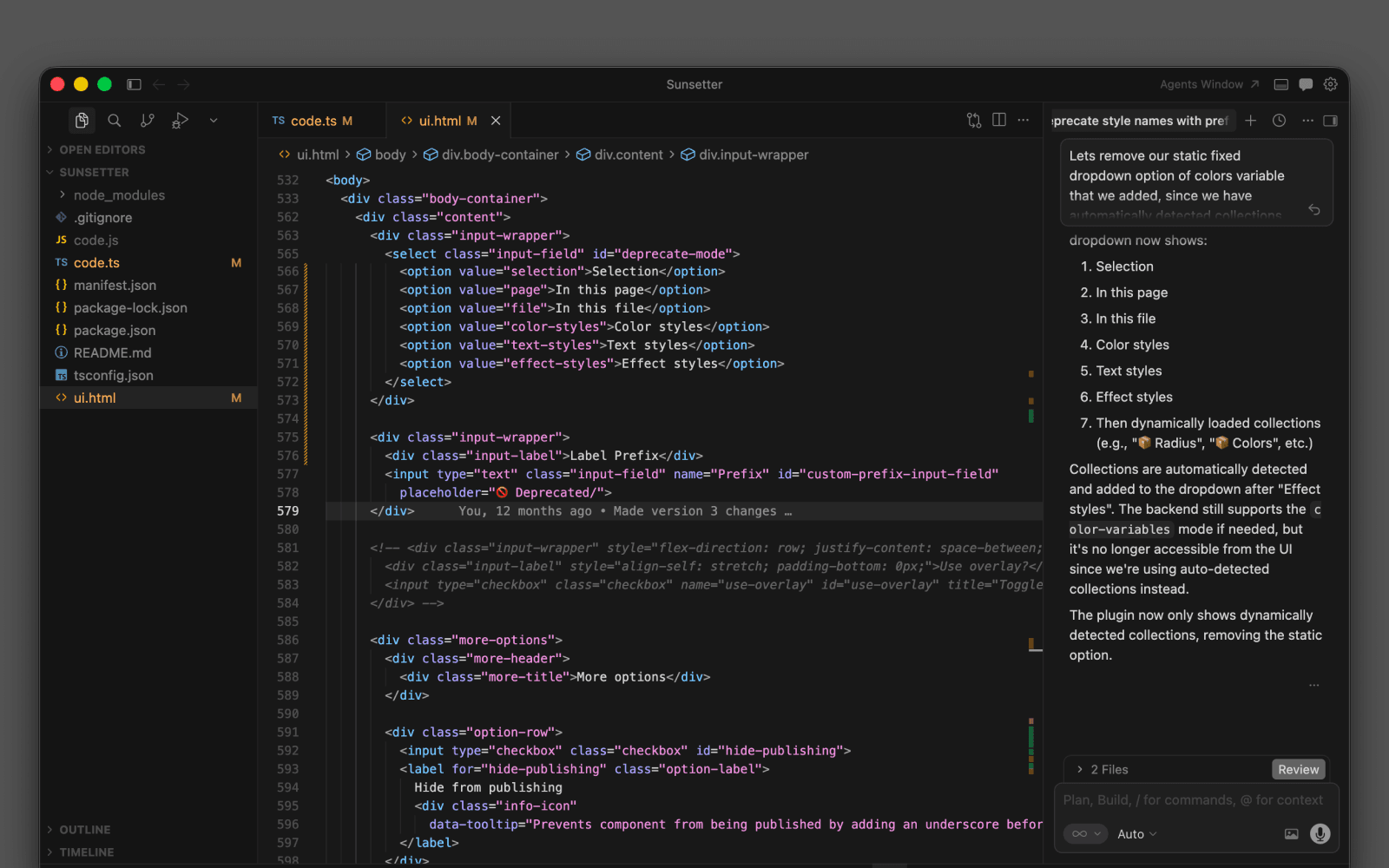Toggle the chat pane icon in title bar

coord(1306,84)
